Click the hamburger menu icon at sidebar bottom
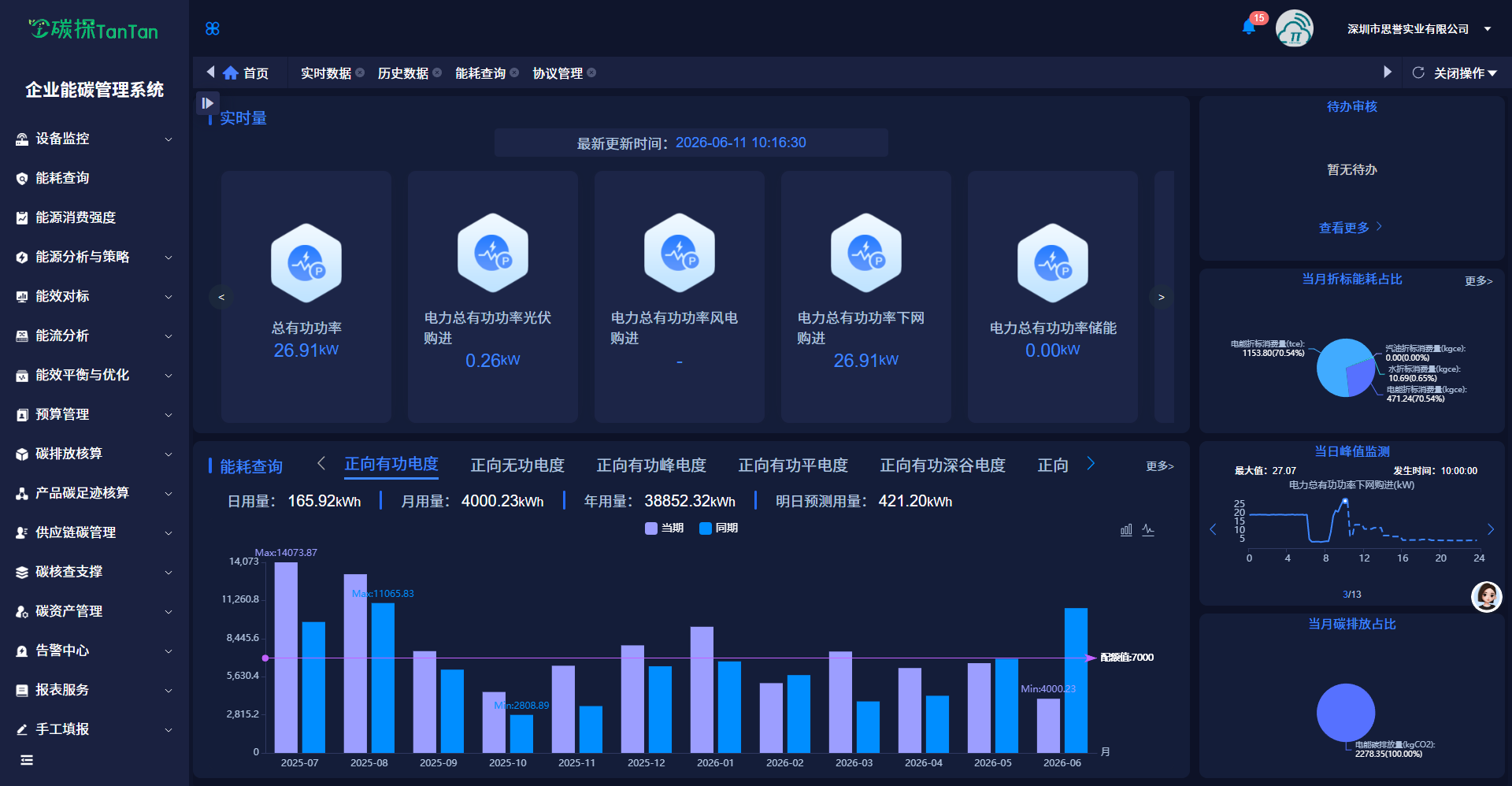The image size is (1512, 786). pyautogui.click(x=27, y=760)
